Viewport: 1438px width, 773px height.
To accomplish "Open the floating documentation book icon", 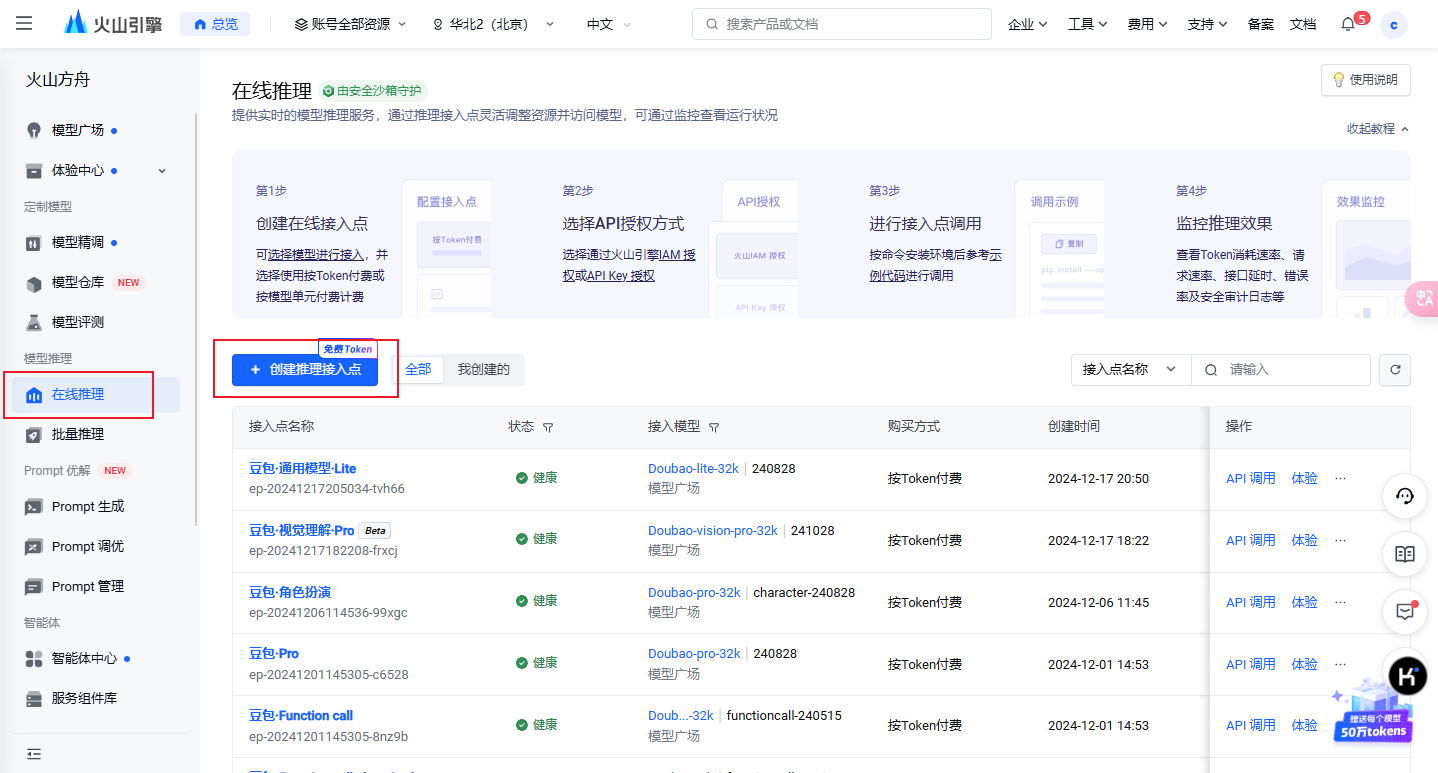I will (1405, 554).
